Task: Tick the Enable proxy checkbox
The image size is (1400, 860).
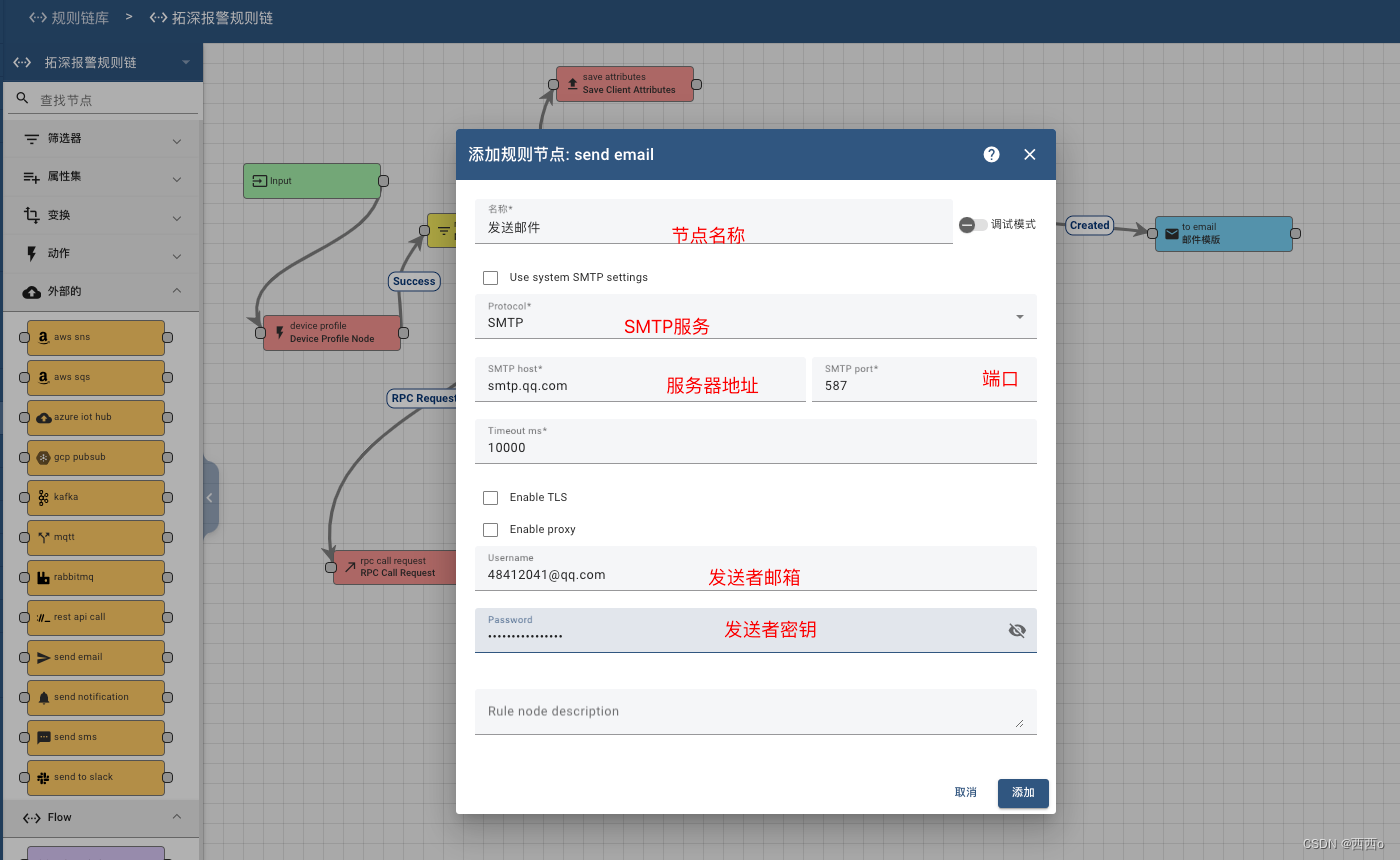Action: [490, 529]
